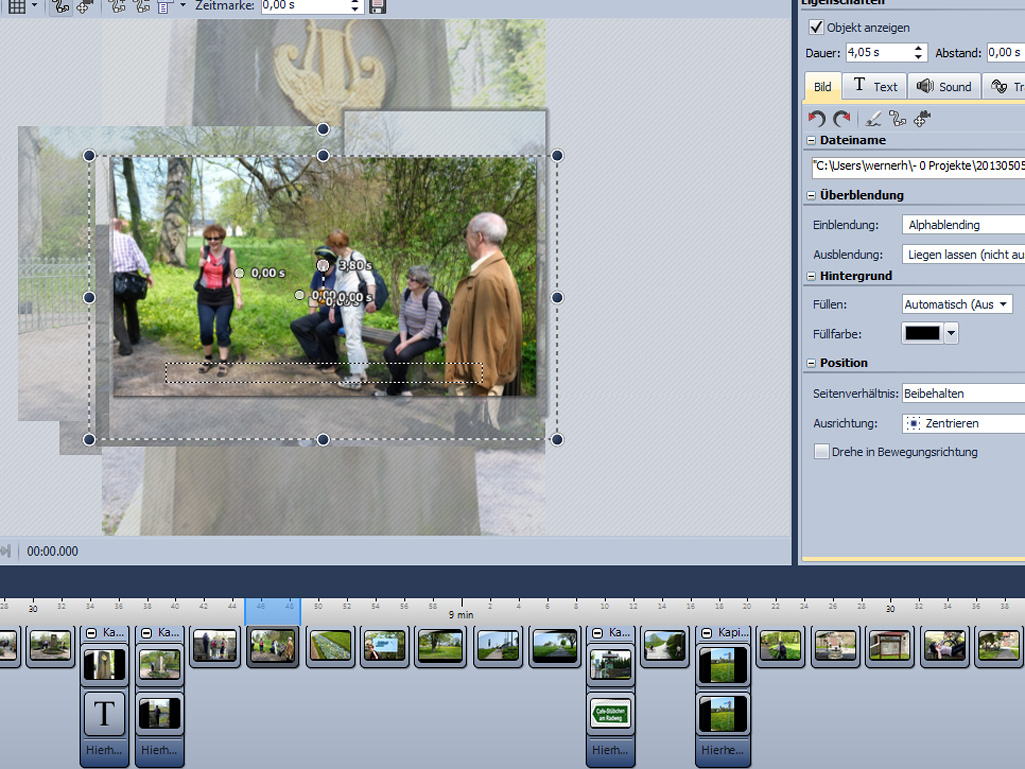The image size is (1025, 769).
Task: Enable Drehe in Bewegungsrichtung checkbox
Action: (x=822, y=452)
